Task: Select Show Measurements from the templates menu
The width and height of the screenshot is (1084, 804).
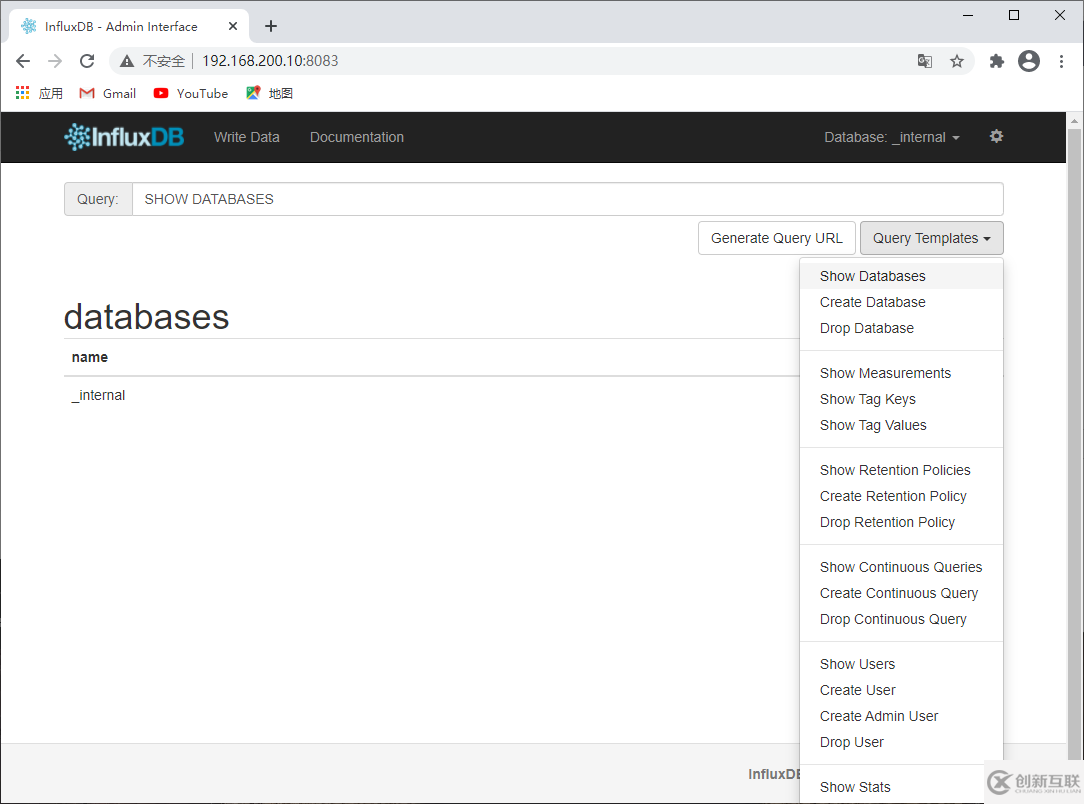Action: (885, 373)
